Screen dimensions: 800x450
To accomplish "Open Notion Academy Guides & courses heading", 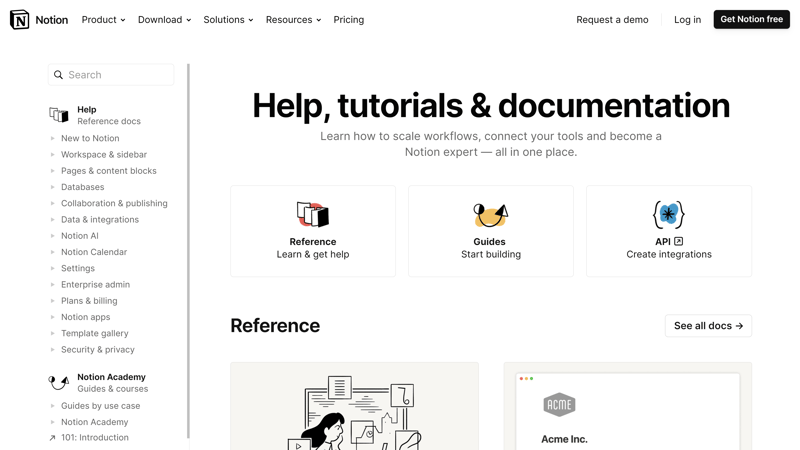I will coord(112,383).
